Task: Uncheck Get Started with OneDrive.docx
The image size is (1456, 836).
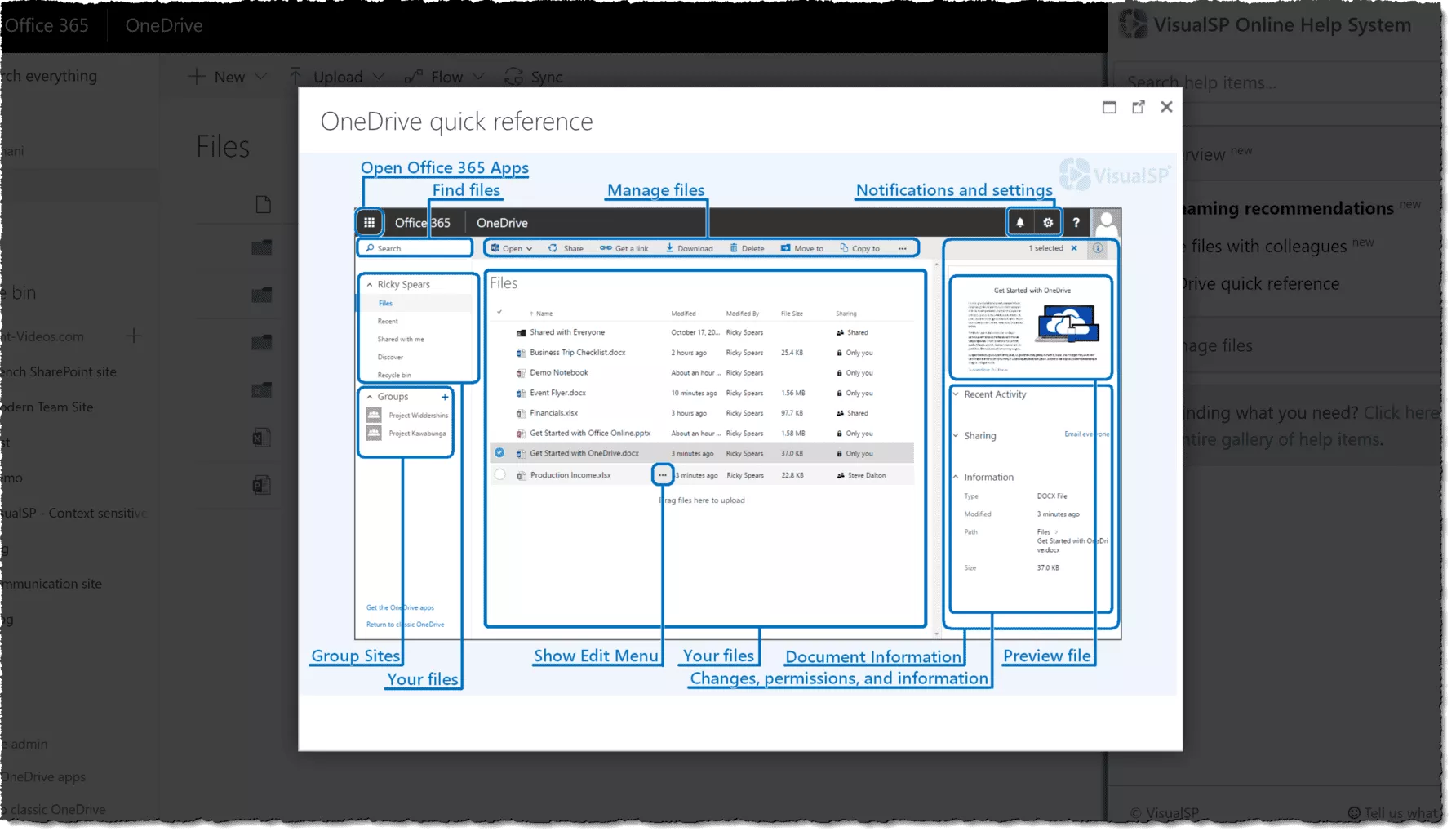Action: coord(500,452)
